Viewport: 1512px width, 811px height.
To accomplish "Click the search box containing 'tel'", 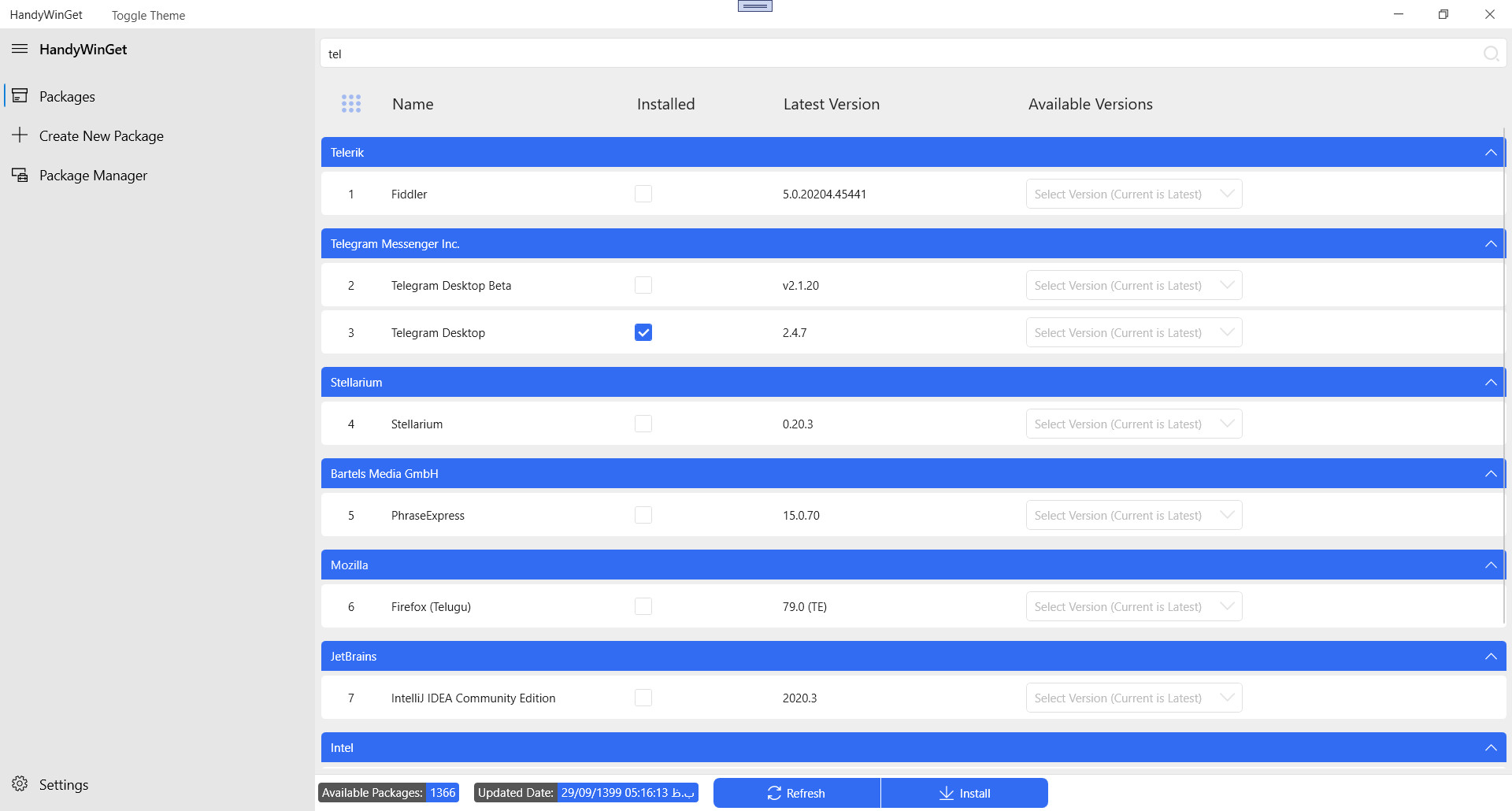I will pyautogui.click(x=913, y=54).
